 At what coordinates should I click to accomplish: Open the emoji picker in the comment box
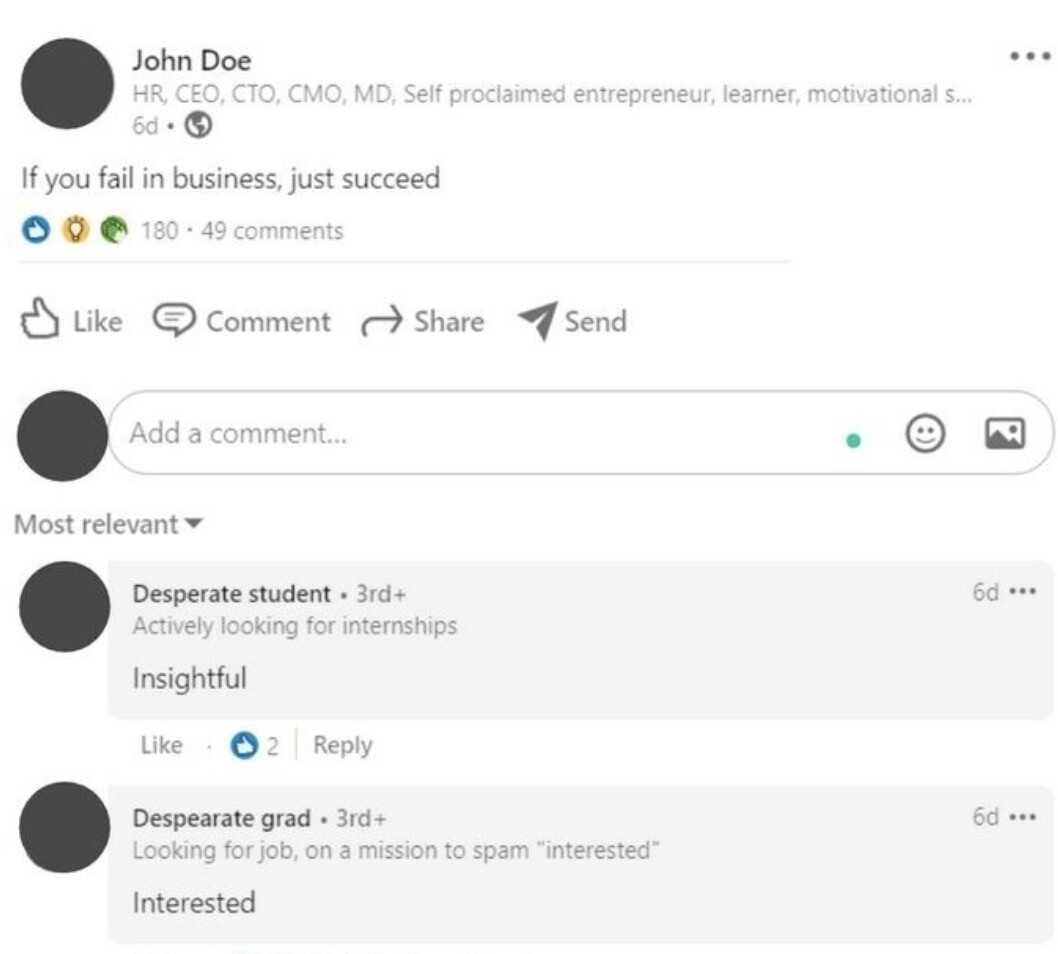[926, 432]
